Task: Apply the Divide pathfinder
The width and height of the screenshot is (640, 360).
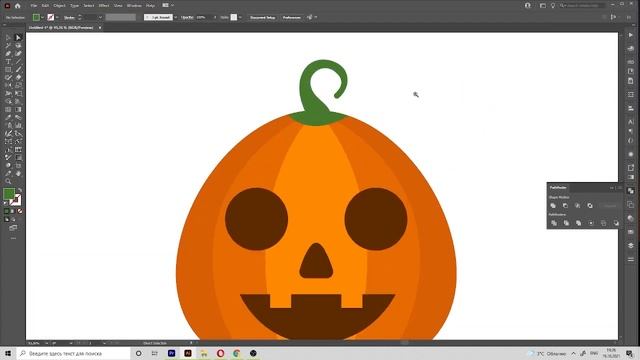Action: (x=554, y=223)
